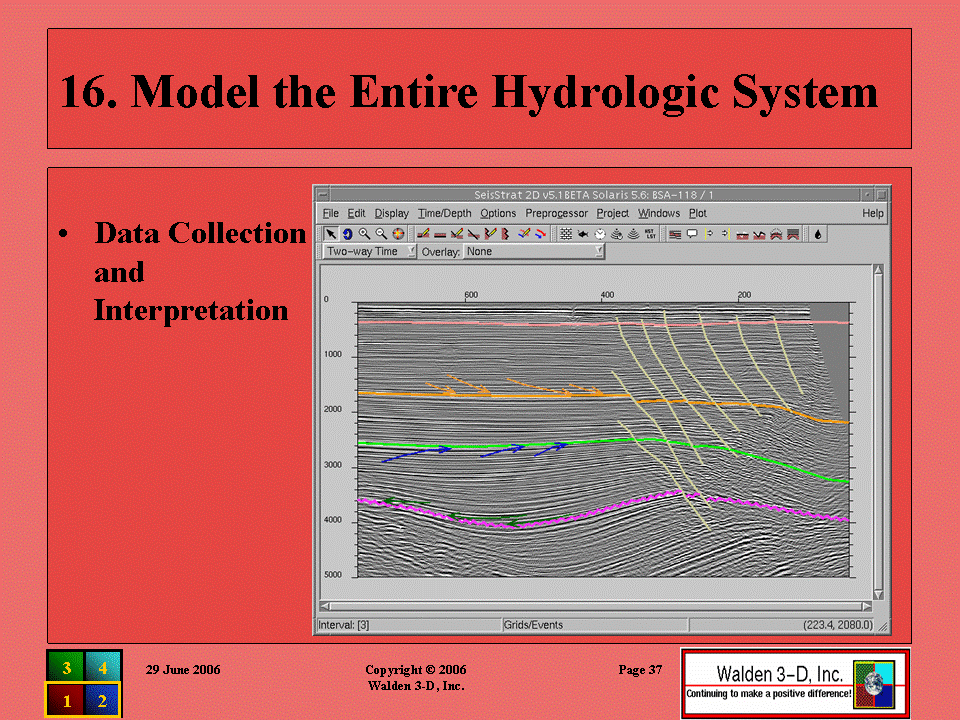The width and height of the screenshot is (960, 720).
Task: Click the color wheel toolbar icon
Action: (398, 234)
